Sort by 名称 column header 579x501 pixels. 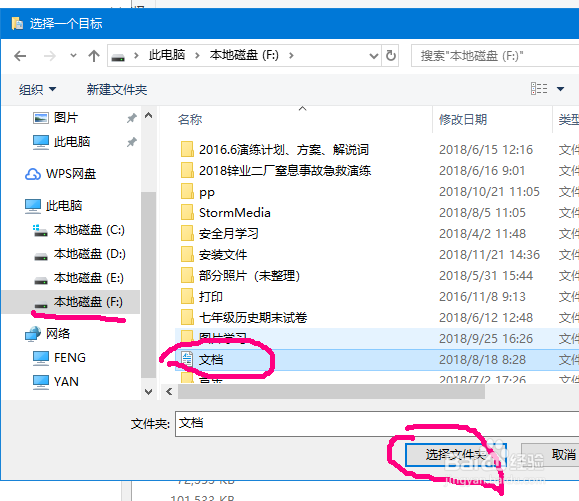coord(190,120)
